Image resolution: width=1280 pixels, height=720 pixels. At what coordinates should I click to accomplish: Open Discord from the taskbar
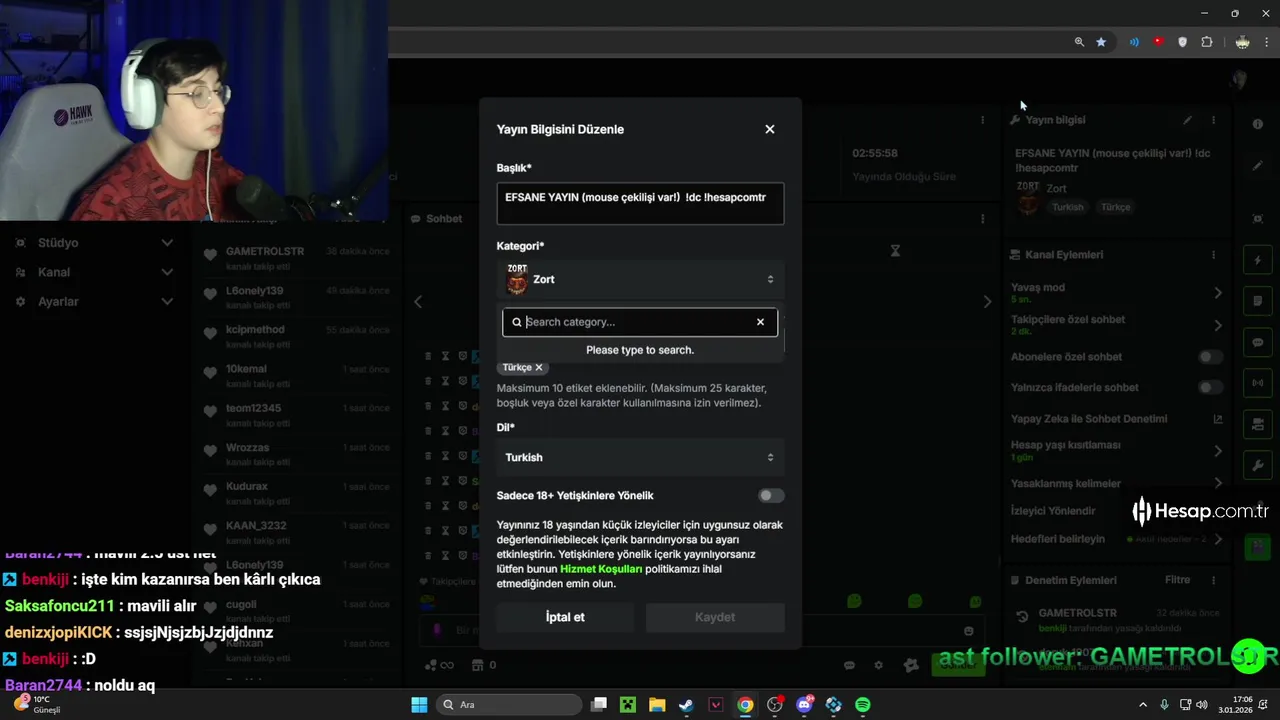coord(805,705)
